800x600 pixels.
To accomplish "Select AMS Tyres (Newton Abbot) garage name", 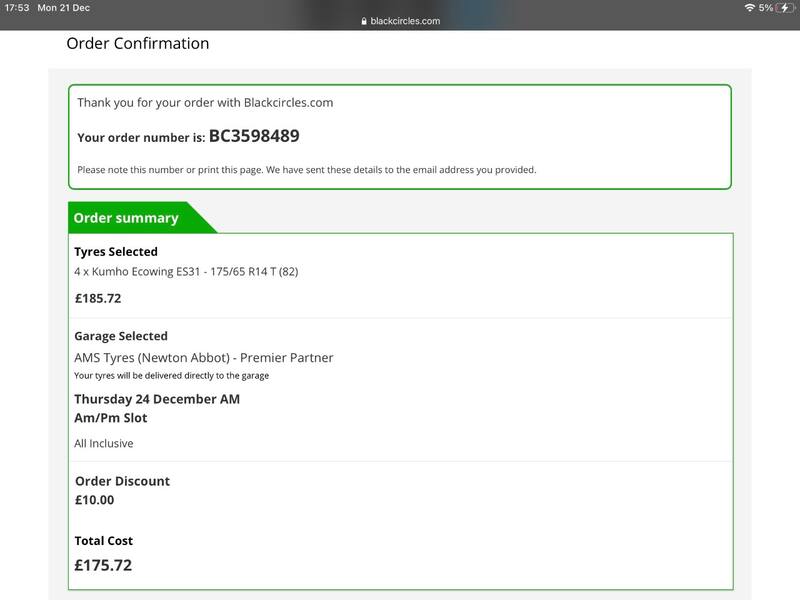I will pos(204,358).
